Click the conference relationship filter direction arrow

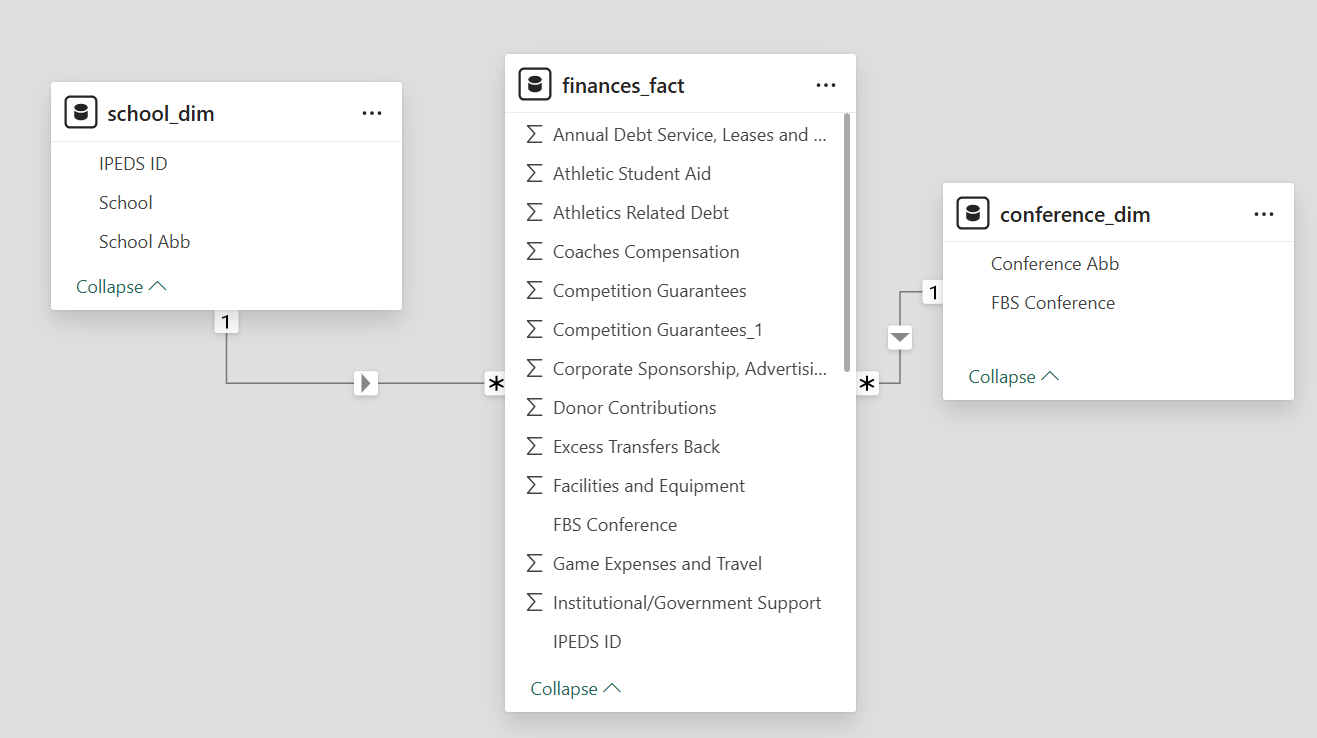[x=900, y=338]
